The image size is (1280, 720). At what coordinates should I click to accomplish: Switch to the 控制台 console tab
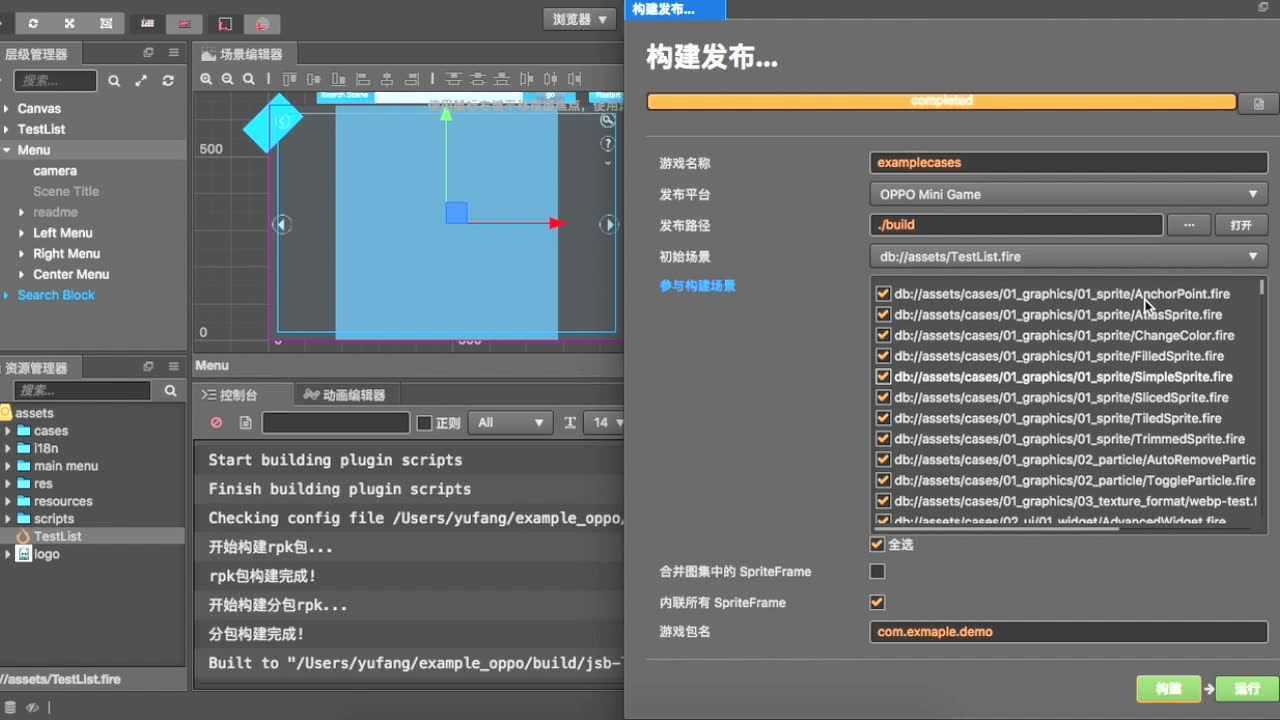point(240,395)
